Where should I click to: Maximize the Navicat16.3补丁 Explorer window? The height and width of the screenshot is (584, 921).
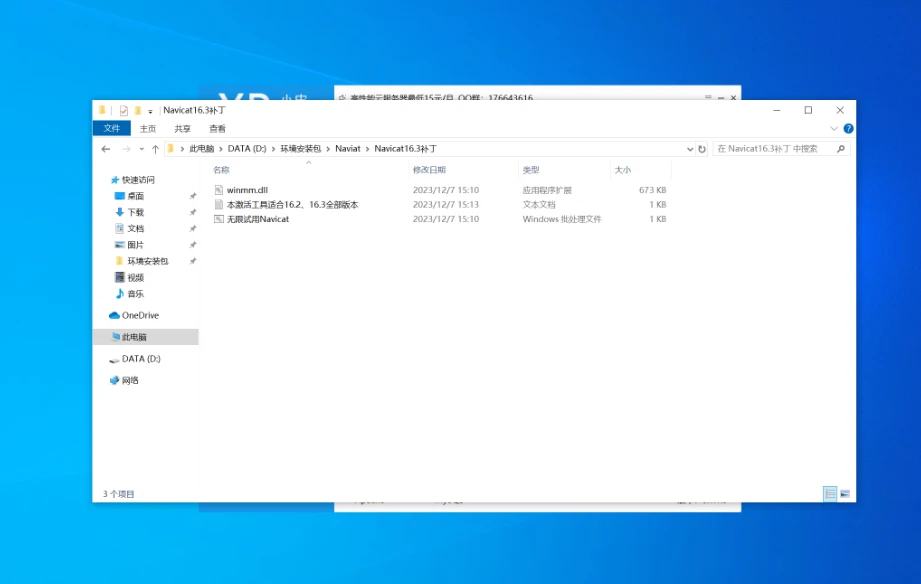(808, 110)
